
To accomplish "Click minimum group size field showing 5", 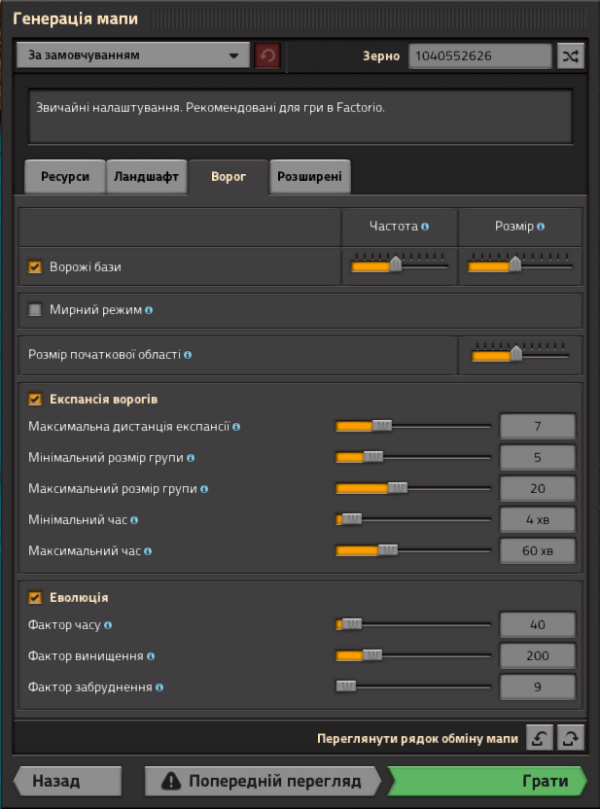I will click(538, 457).
